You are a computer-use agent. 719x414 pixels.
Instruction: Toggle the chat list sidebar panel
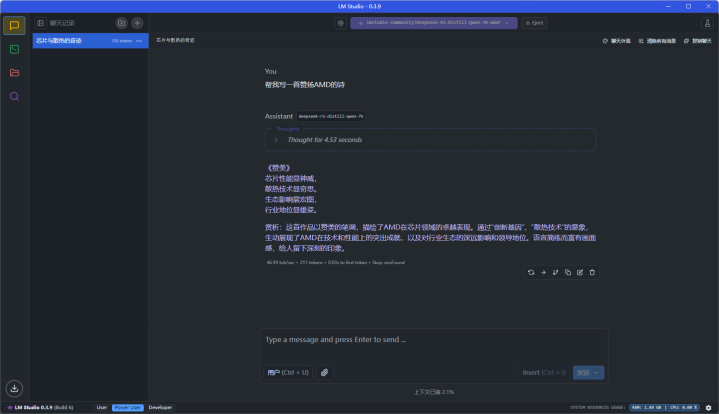pyautogui.click(x=40, y=23)
